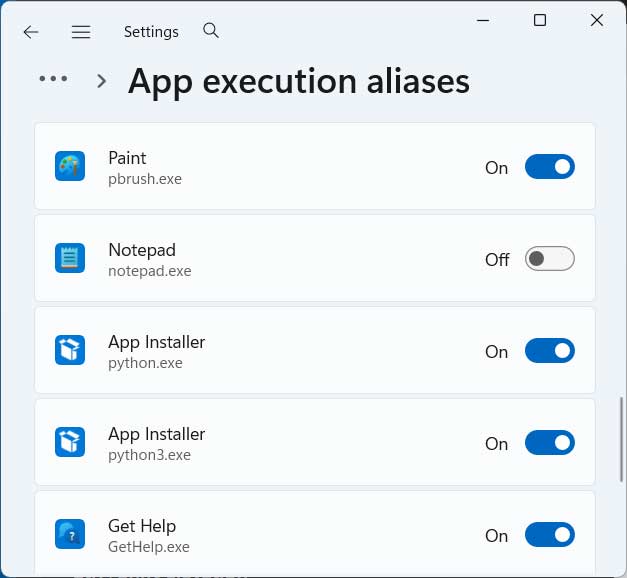The image size is (627, 578).
Task: Disable the python3.exe alias toggle
Action: click(x=549, y=443)
